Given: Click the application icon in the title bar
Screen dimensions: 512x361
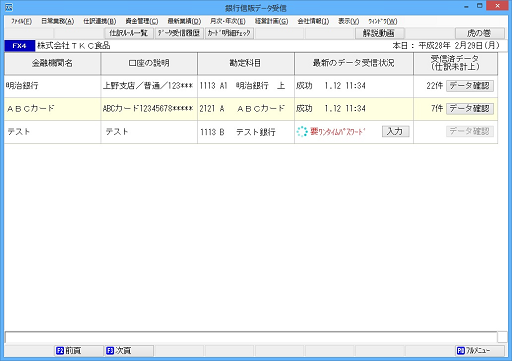Looking at the screenshot, I should tap(9, 7).
